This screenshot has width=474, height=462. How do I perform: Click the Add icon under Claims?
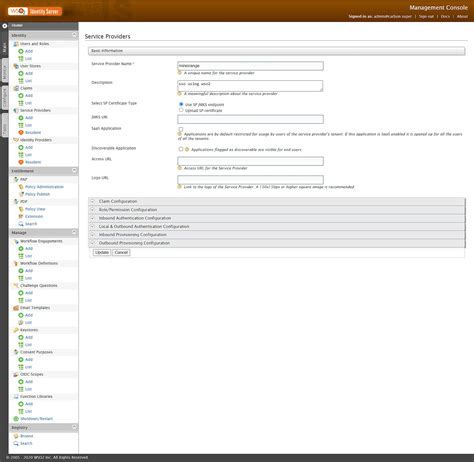pyautogui.click(x=21, y=96)
